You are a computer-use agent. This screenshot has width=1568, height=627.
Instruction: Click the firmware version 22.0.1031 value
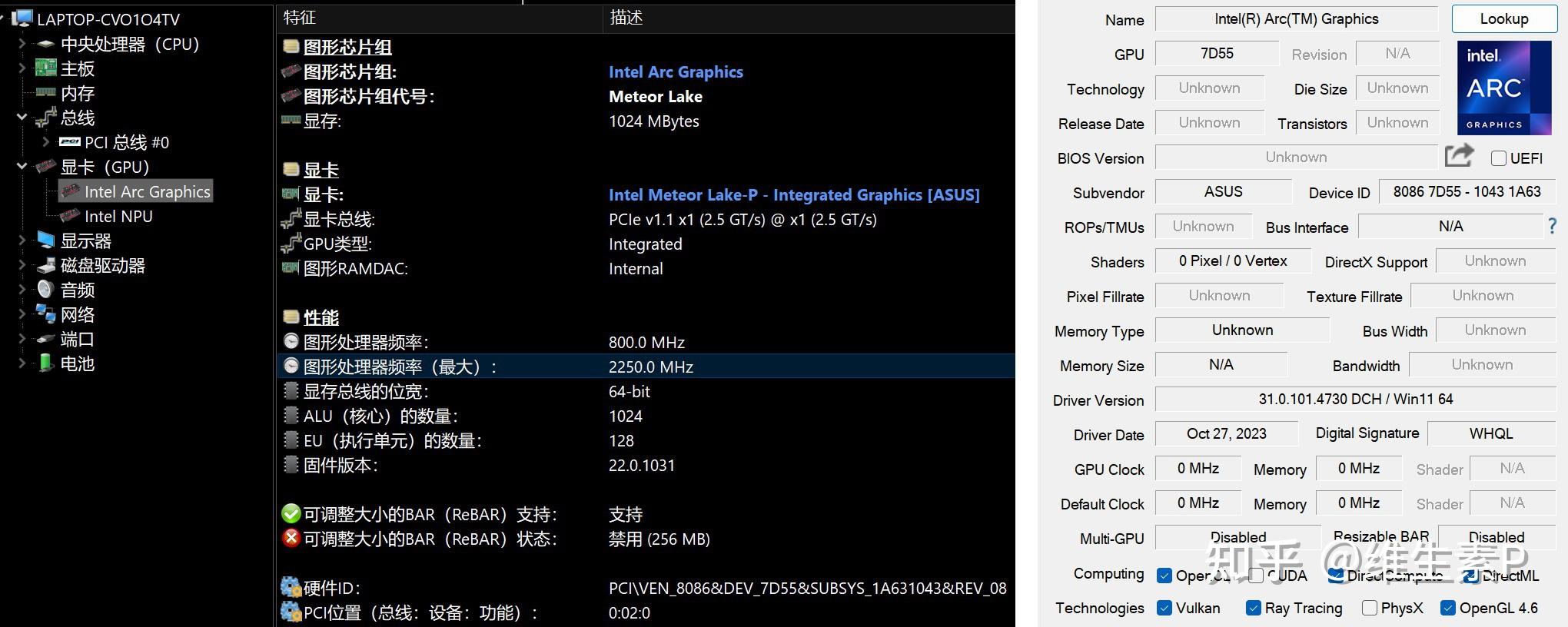point(642,465)
